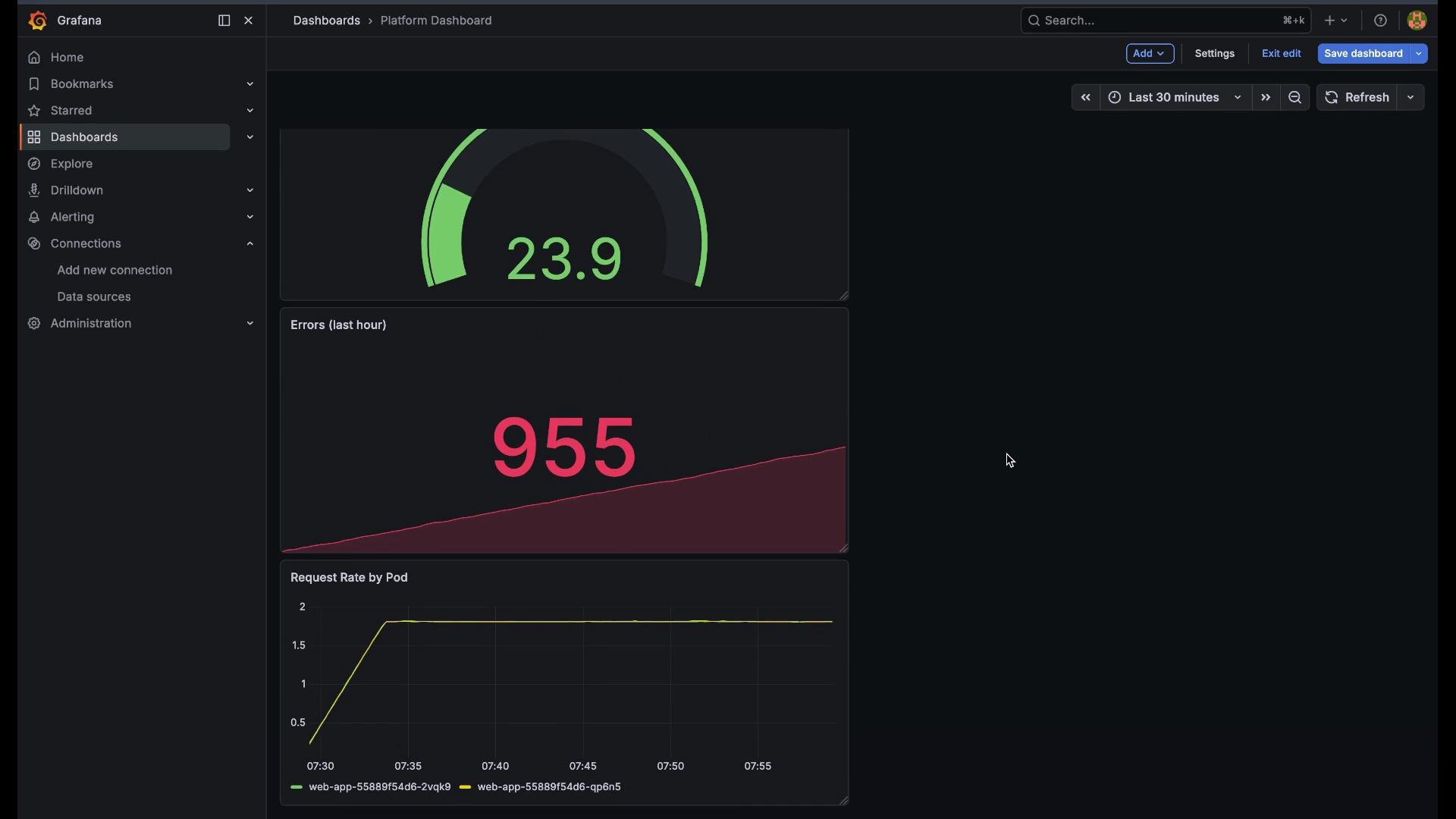Image resolution: width=1456 pixels, height=819 pixels.
Task: Focus the Search input field
Action: click(1166, 20)
